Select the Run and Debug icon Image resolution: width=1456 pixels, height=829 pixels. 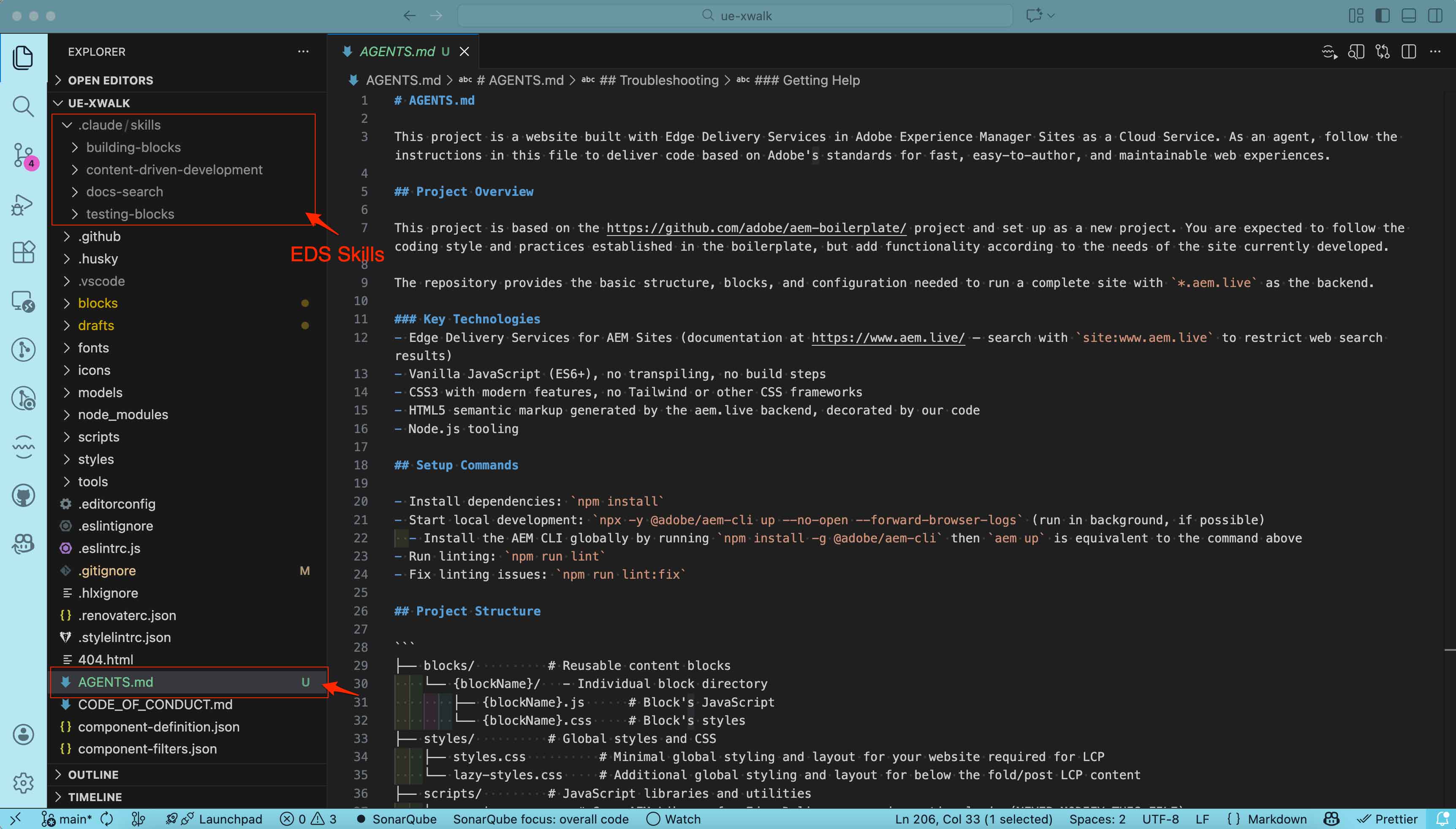(23, 204)
